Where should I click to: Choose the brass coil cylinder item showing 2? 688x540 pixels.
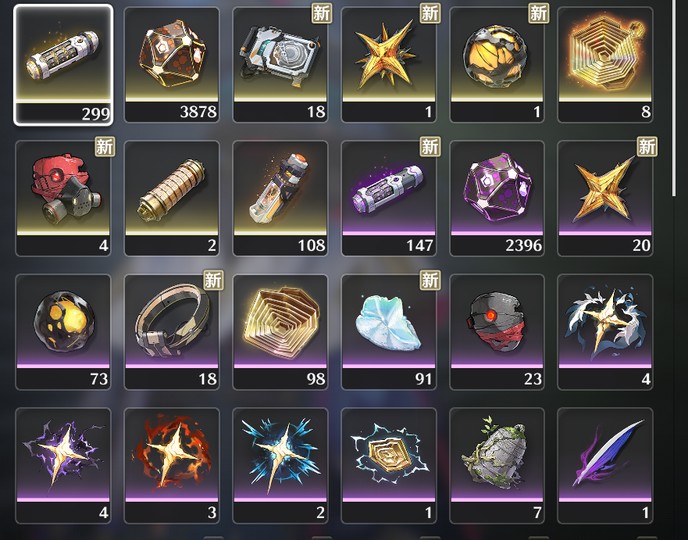(172, 198)
